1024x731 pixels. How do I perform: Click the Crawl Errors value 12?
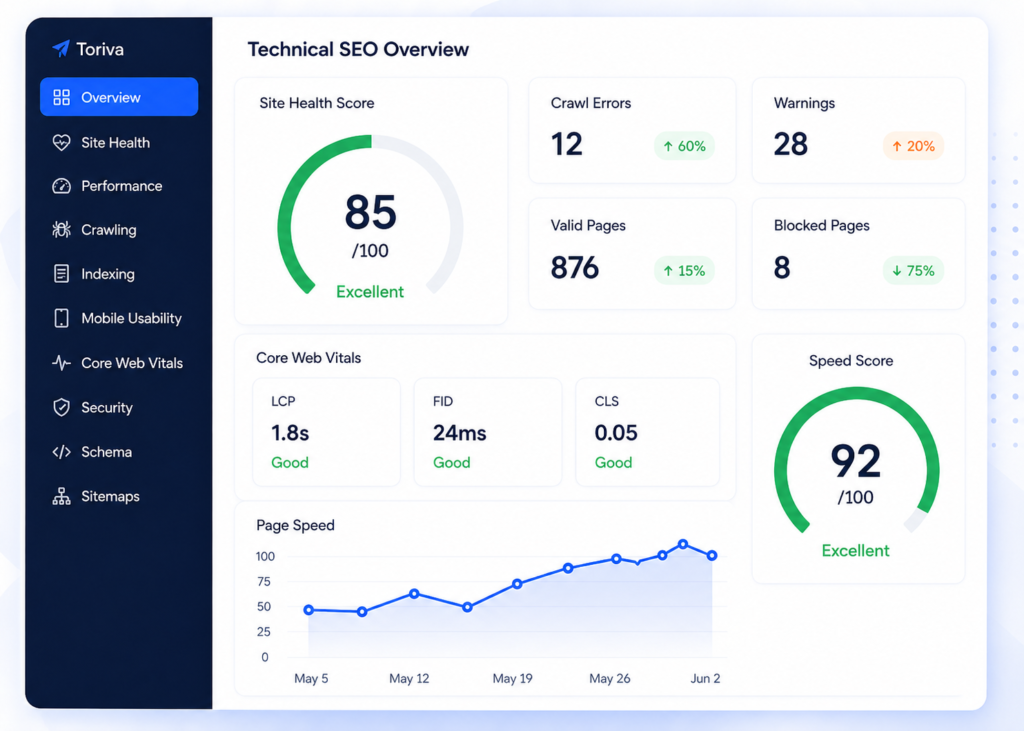pos(566,144)
